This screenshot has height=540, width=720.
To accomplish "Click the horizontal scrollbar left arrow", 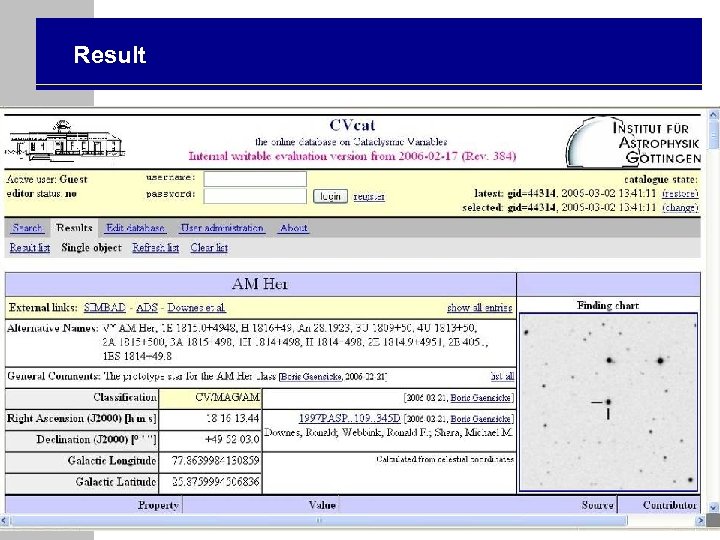I will click(5, 520).
